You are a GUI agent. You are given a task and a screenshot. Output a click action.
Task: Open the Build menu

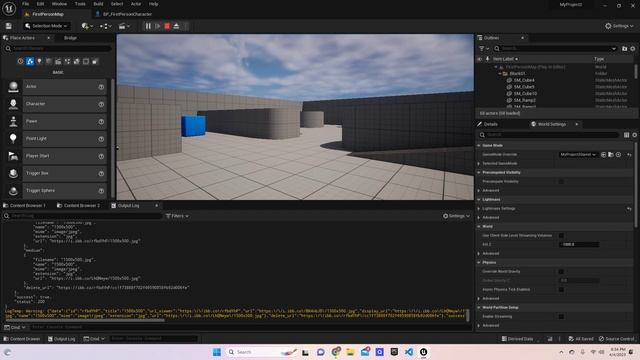tap(98, 4)
